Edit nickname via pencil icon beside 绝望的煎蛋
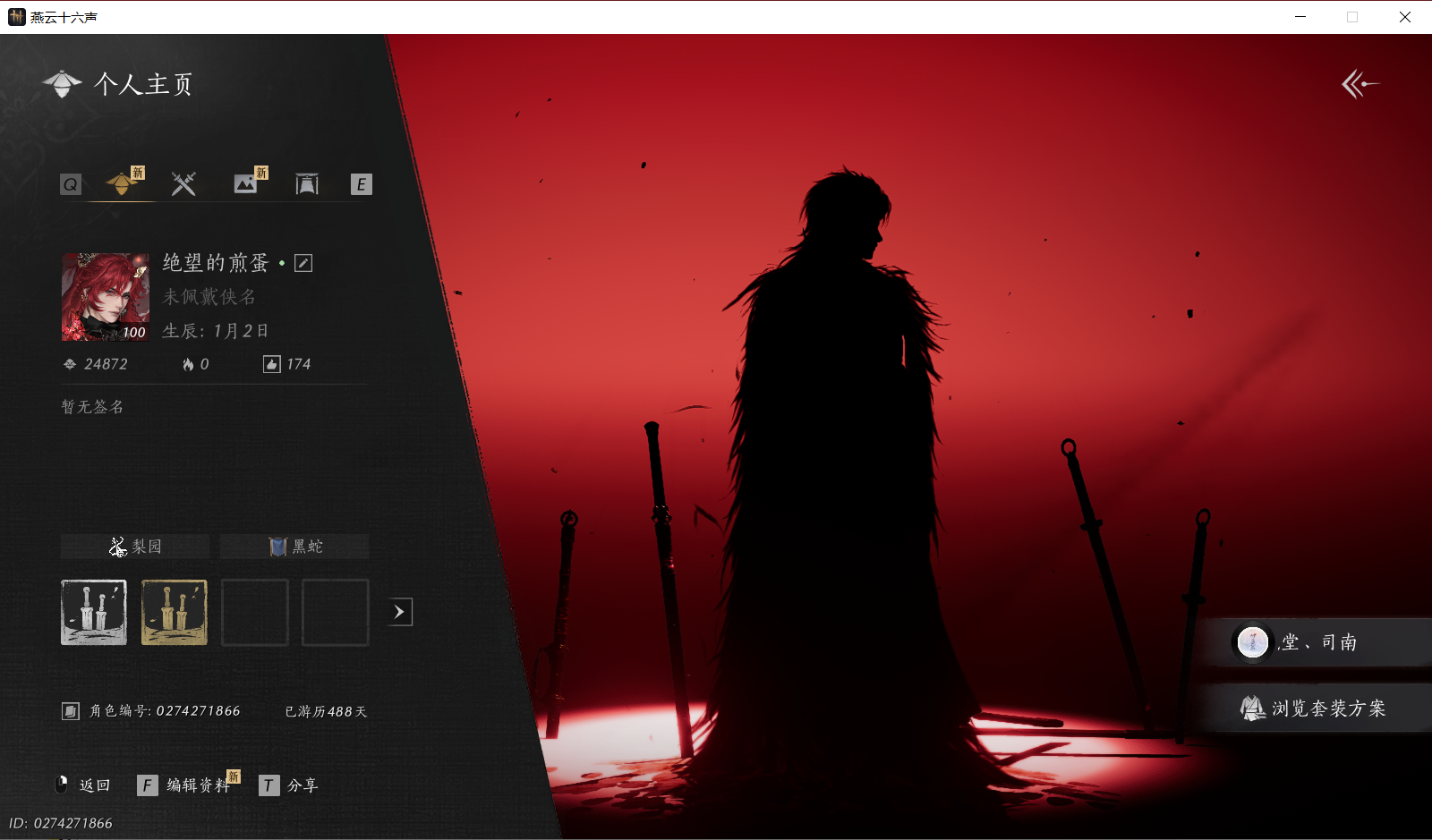1432x840 pixels. [303, 263]
